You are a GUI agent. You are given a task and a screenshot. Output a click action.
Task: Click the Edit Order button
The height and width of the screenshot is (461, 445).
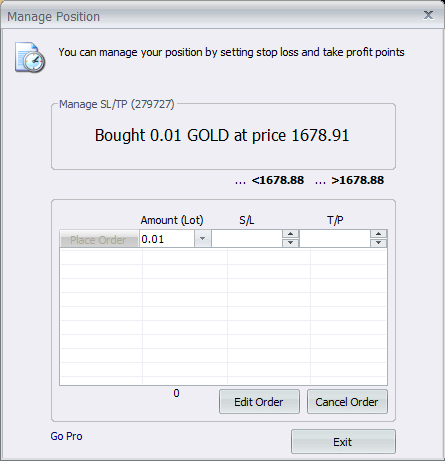tap(259, 402)
